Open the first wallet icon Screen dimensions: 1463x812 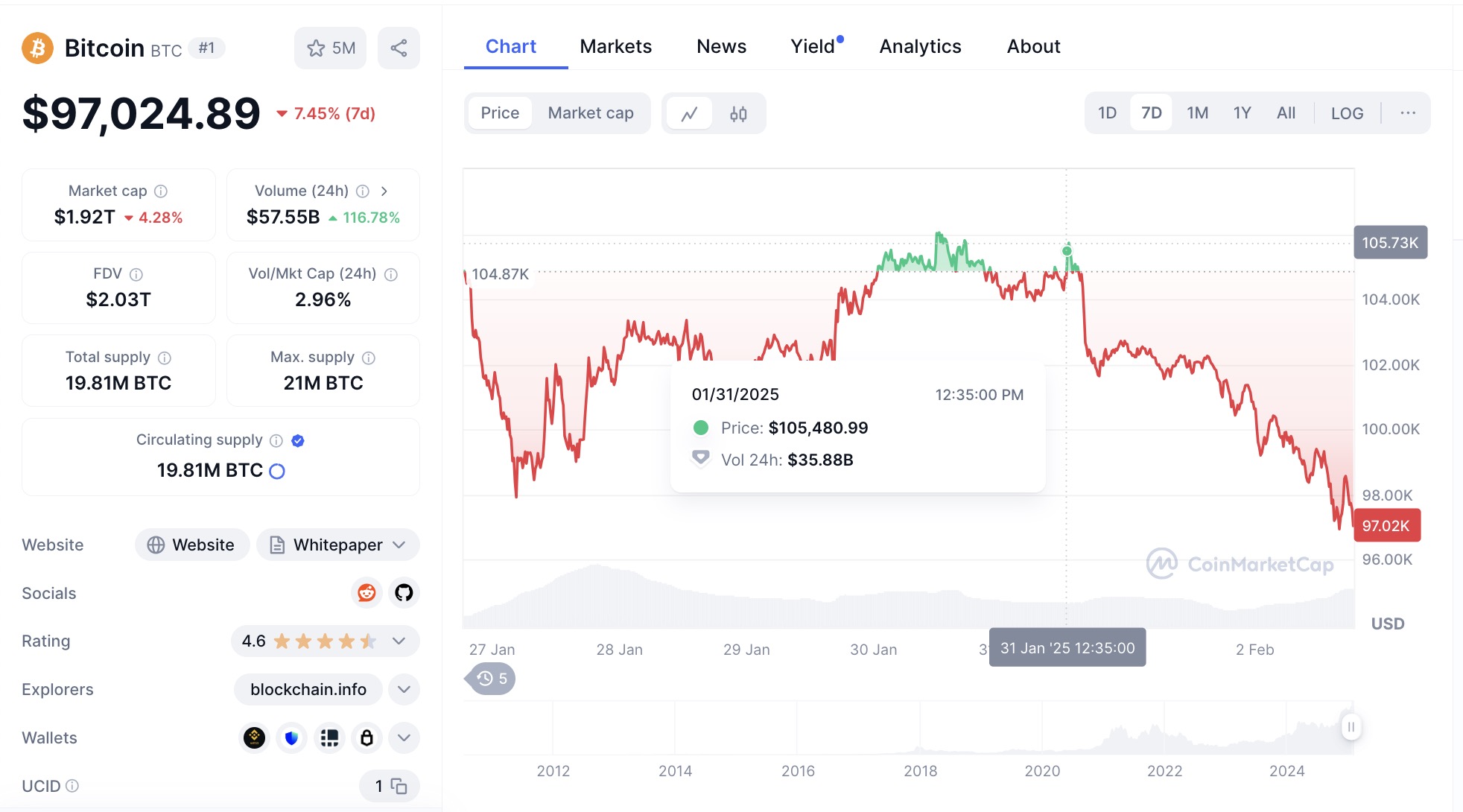click(255, 738)
